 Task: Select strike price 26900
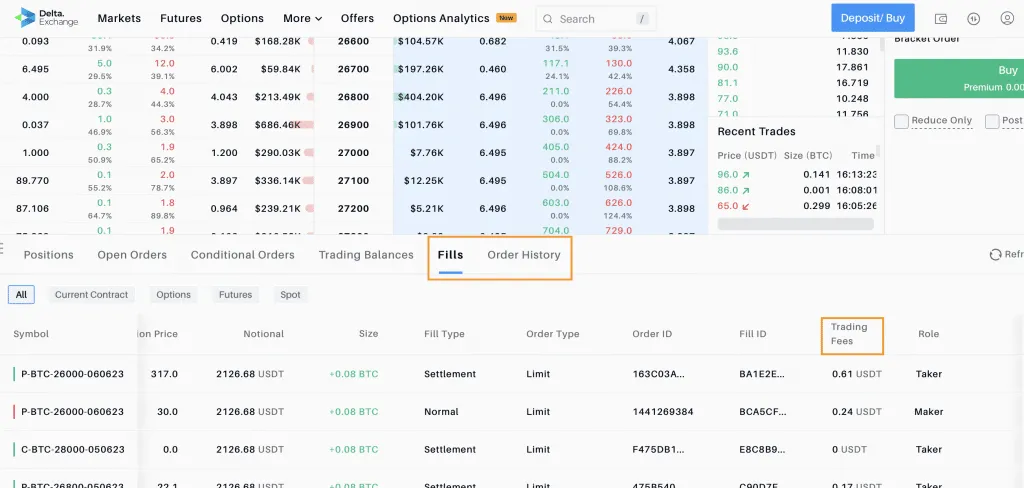pos(353,125)
